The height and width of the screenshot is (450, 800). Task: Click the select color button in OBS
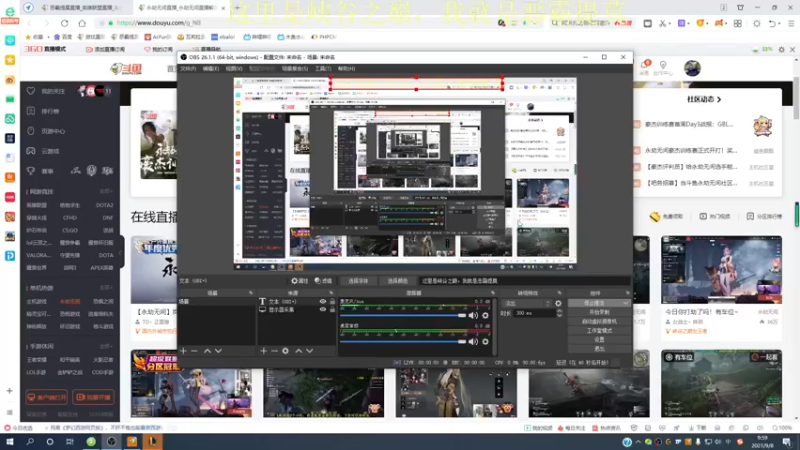[397, 281]
